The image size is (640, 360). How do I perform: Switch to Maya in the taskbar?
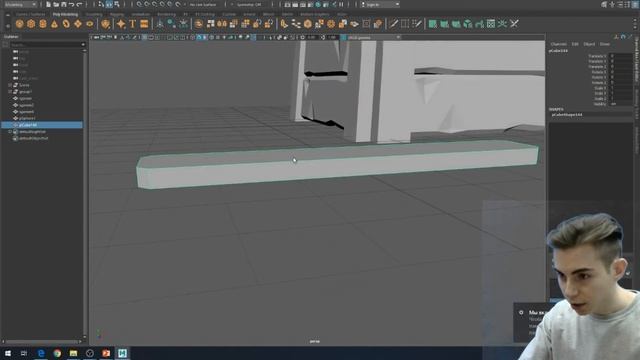pos(122,353)
